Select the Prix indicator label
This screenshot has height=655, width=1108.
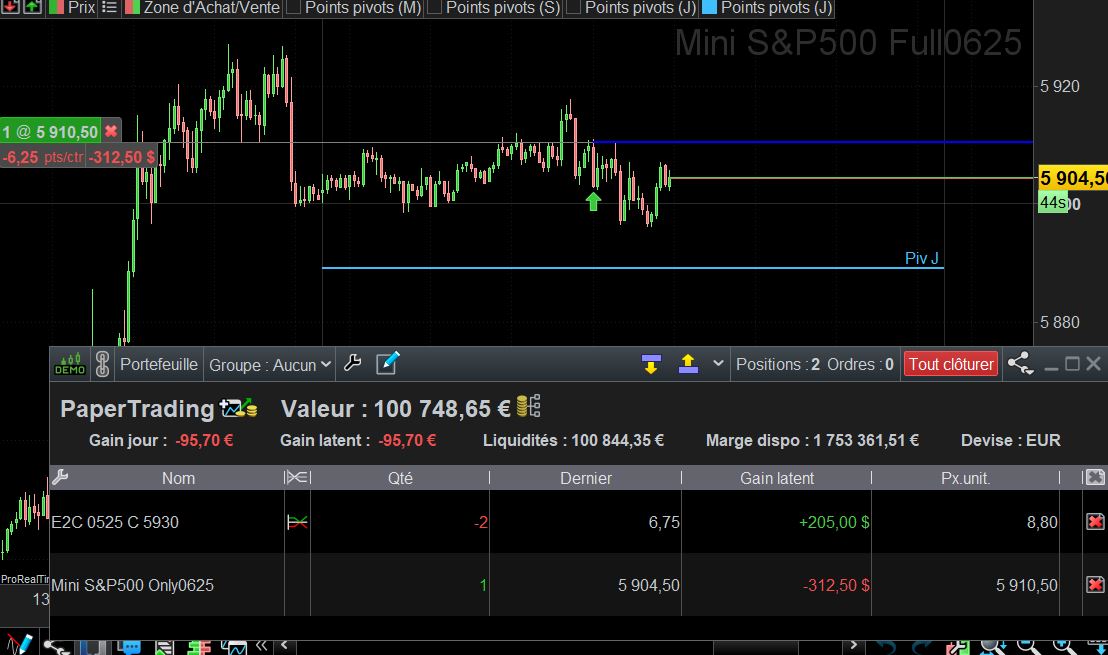coord(81,8)
